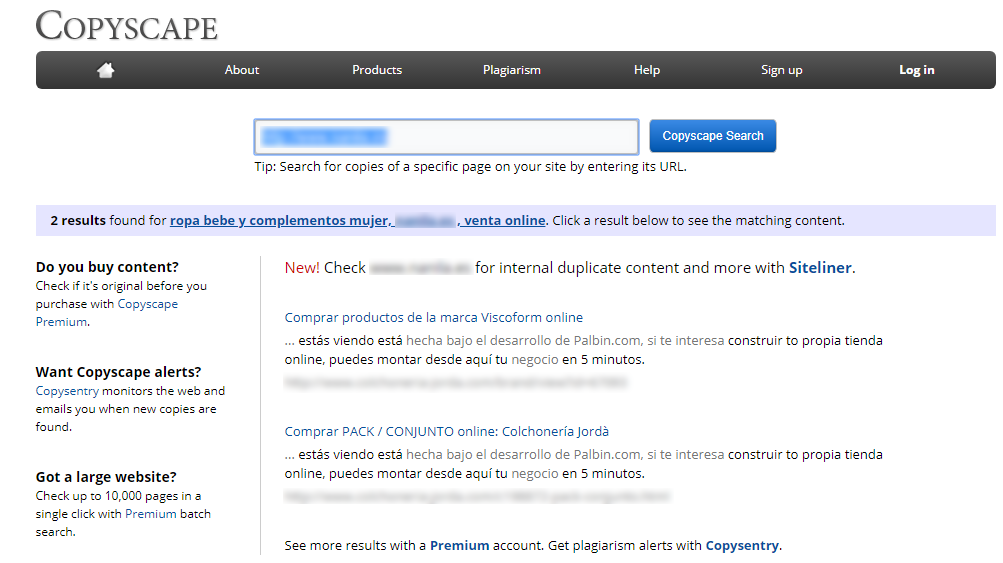The width and height of the screenshot is (1003, 563).
Task: Open the Log in page
Action: 917,70
